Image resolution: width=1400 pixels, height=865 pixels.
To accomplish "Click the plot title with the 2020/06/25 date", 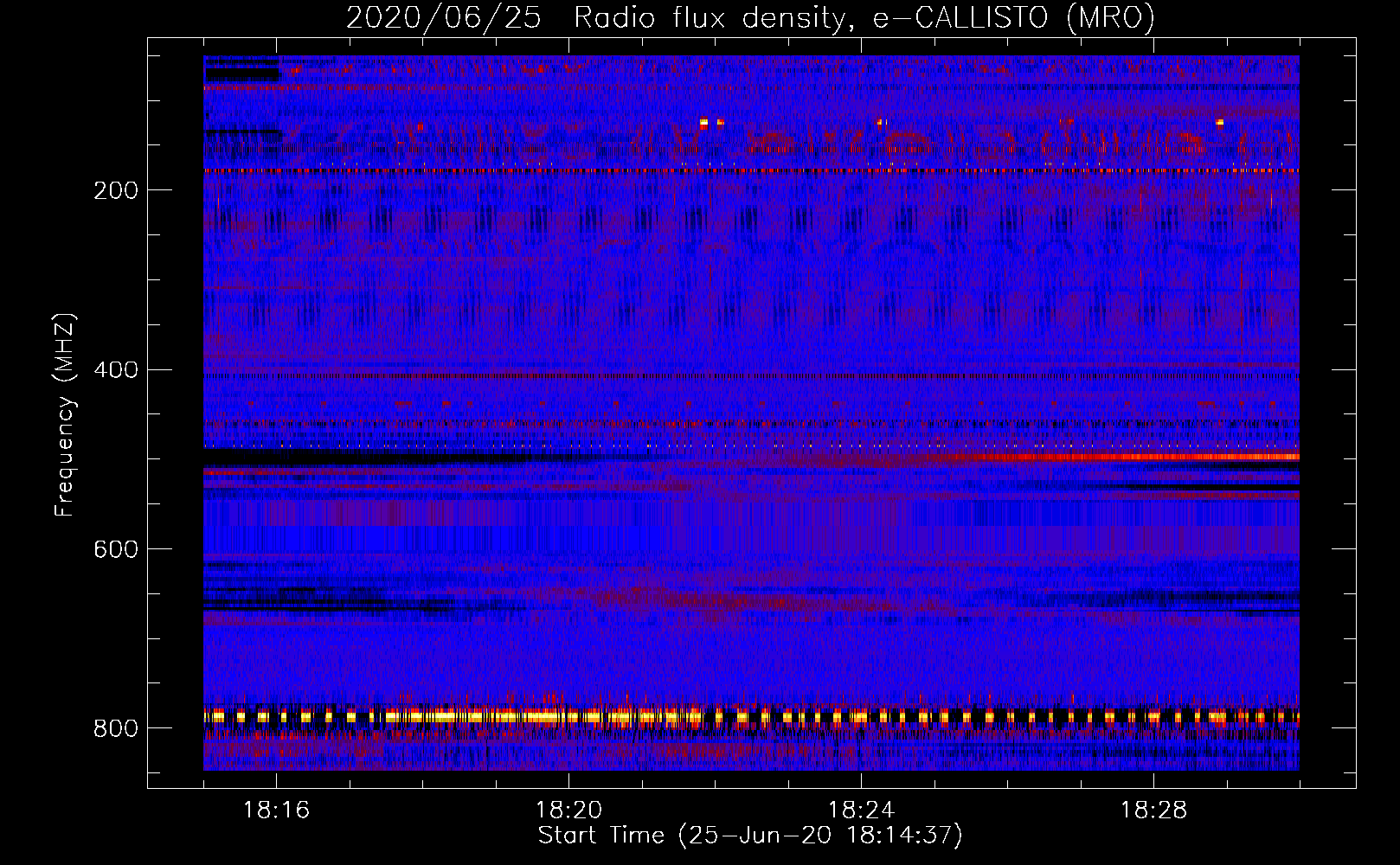I will pyautogui.click(x=750, y=17).
